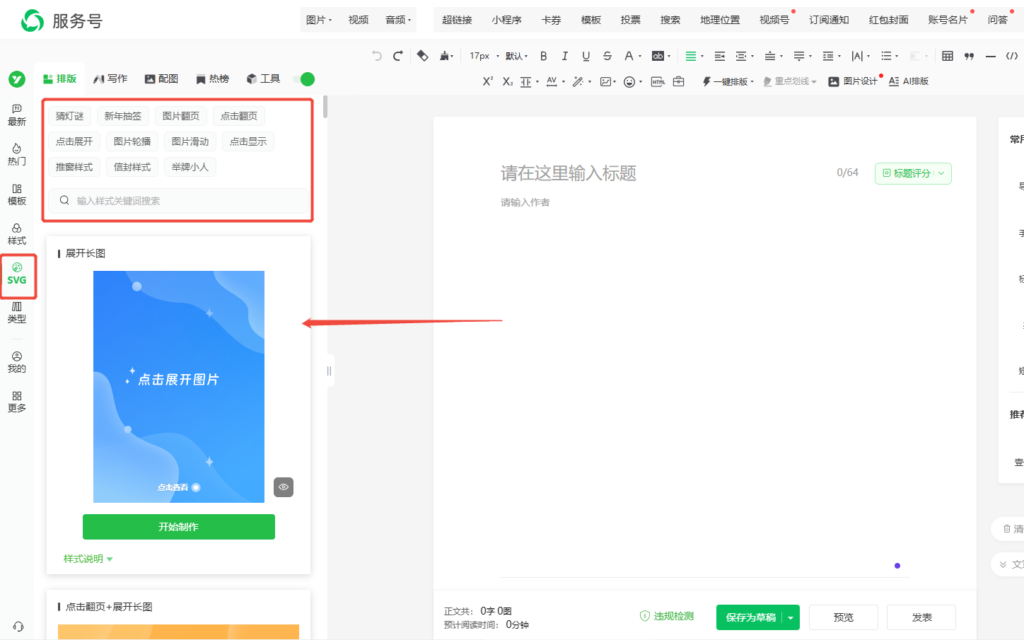Image resolution: width=1024 pixels, height=640 pixels.
Task: Open the 我的 sidebar section
Action: coord(17,362)
